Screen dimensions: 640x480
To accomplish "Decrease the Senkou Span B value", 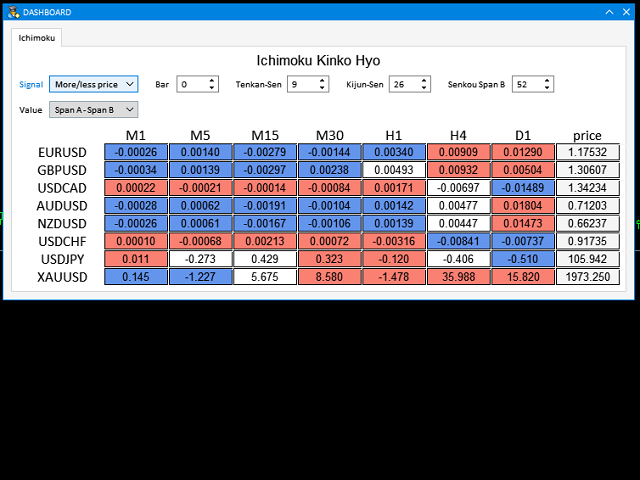I will tap(547, 89).
